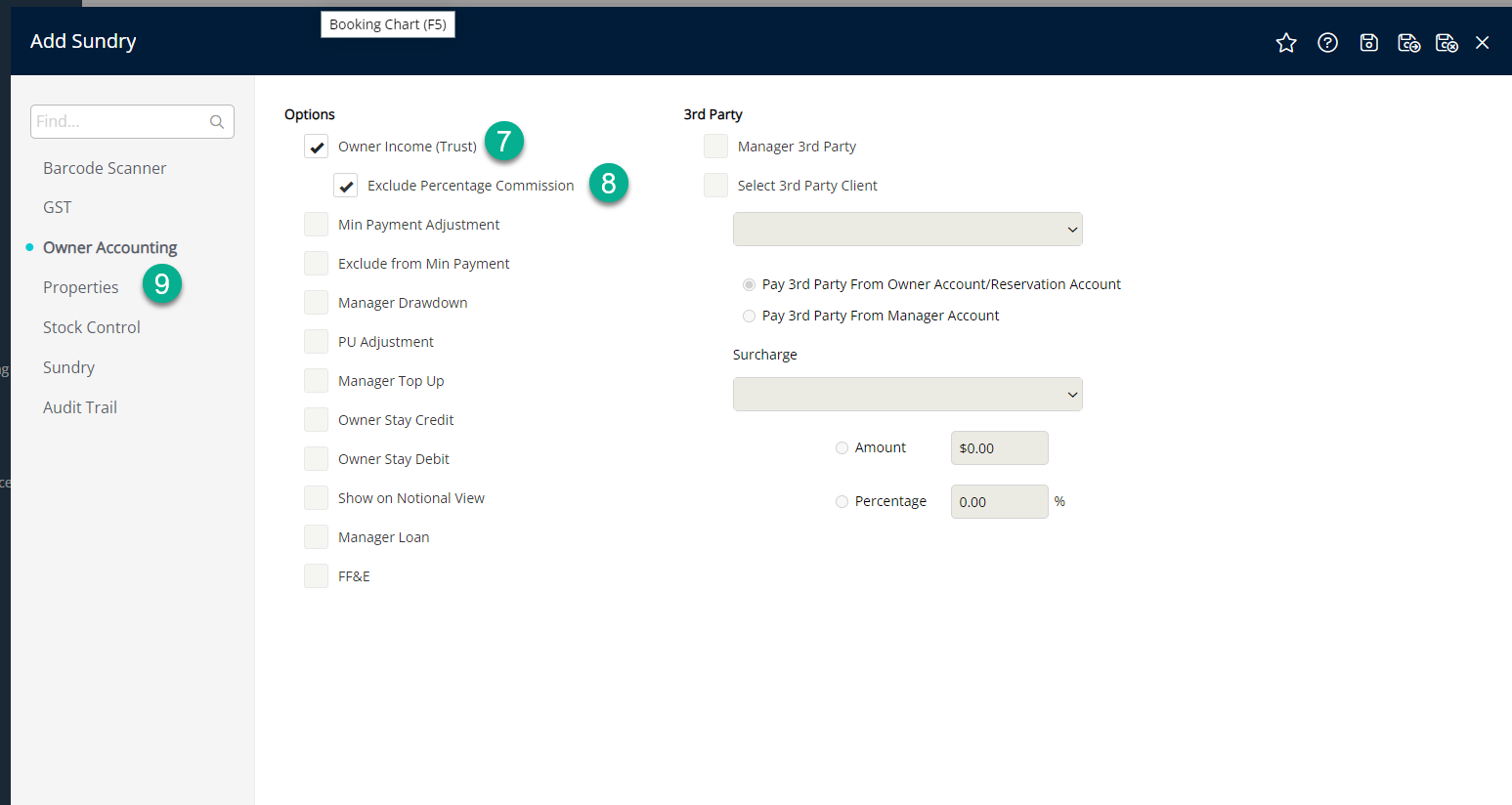Image resolution: width=1512 pixels, height=805 pixels.
Task: Switch to the Stock Control section
Action: 92,327
